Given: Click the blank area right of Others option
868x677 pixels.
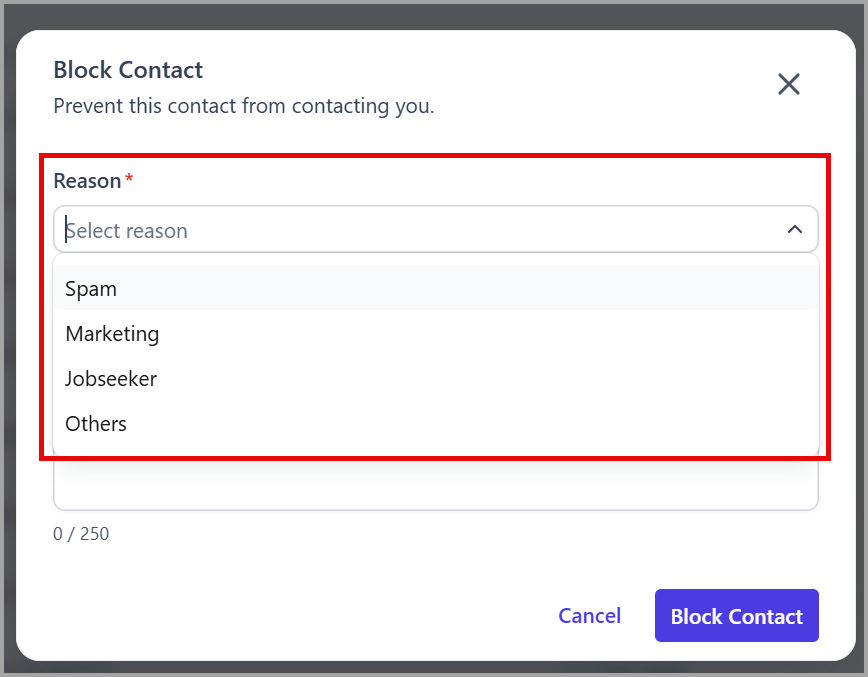Looking at the screenshot, I should (x=471, y=423).
